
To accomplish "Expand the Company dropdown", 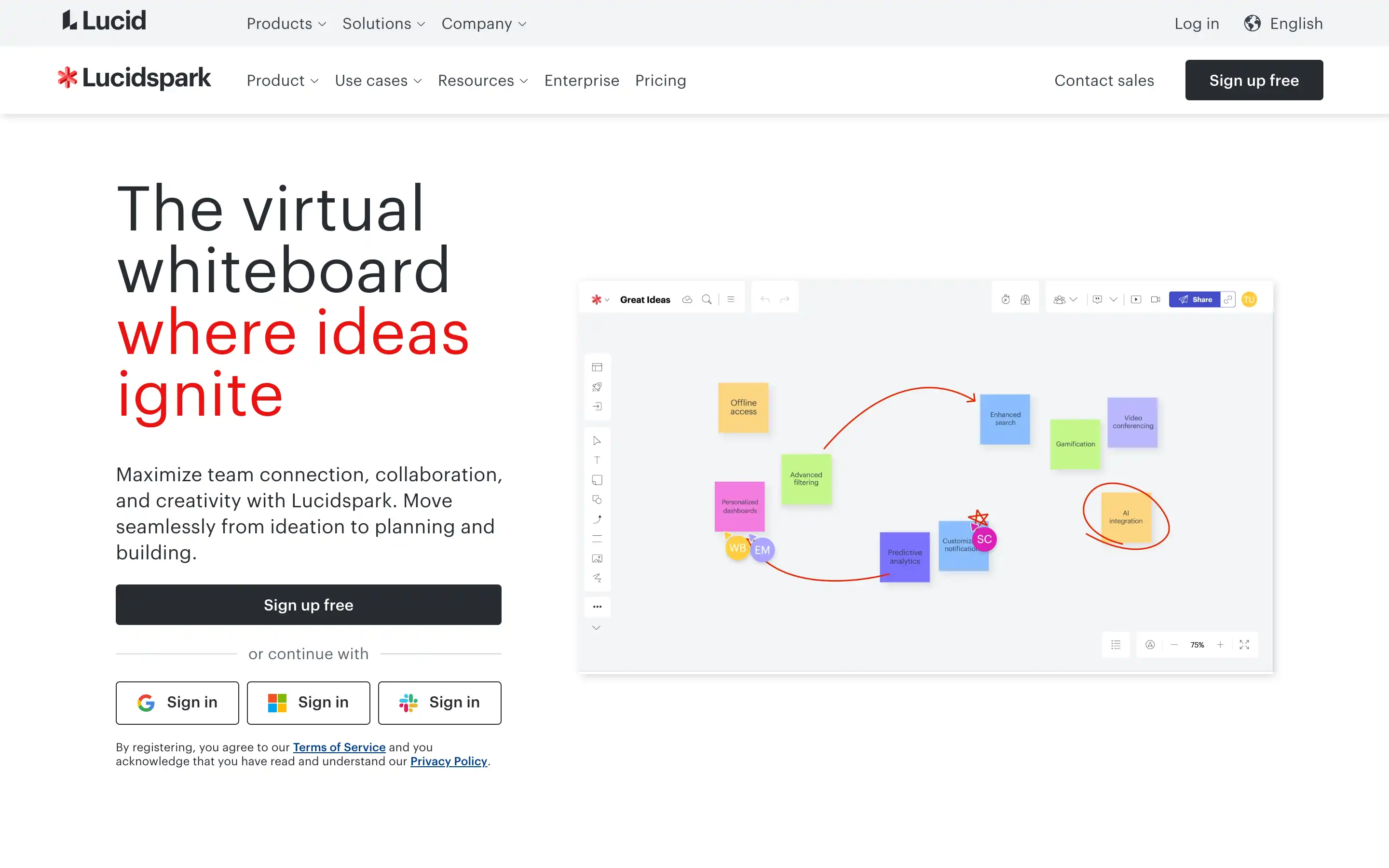I will 484,24.
